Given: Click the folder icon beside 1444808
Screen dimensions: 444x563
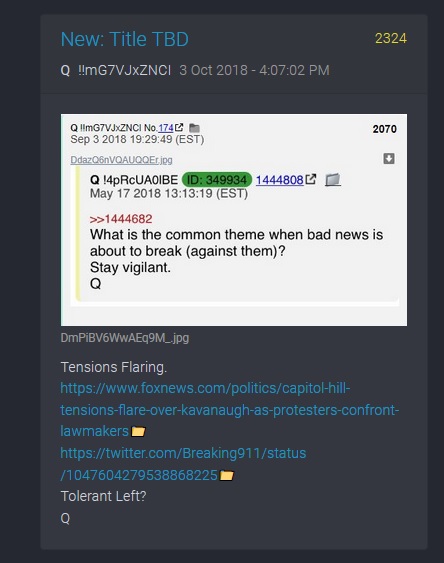Looking at the screenshot, I should tap(333, 180).
